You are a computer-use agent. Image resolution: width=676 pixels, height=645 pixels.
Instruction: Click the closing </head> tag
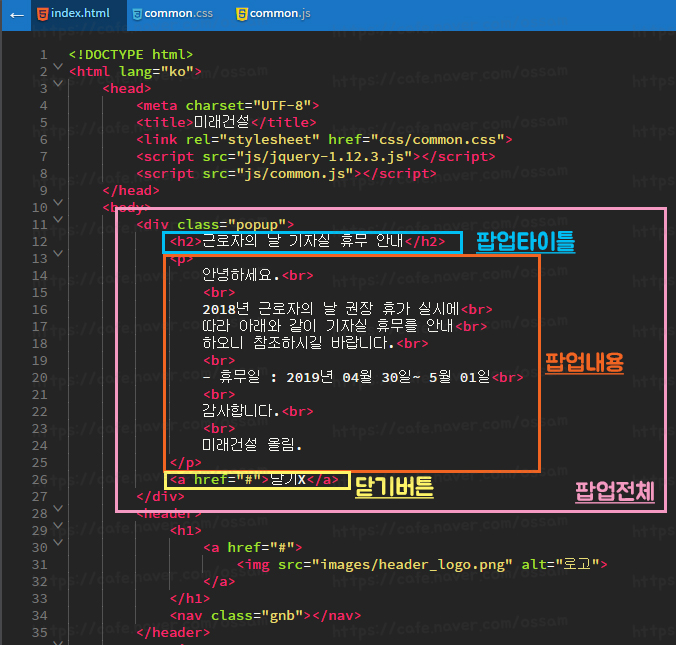coord(131,191)
